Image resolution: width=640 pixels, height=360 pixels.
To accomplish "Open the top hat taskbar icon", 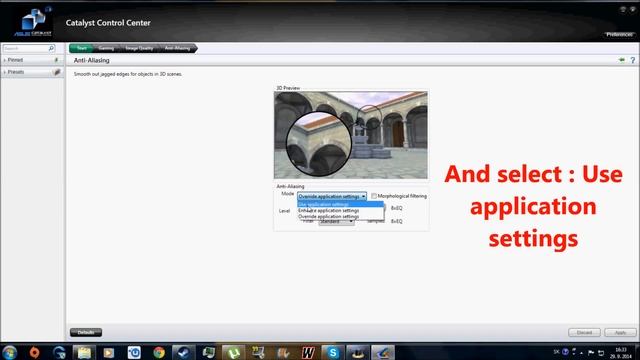I will pyautogui.click(x=358, y=352).
